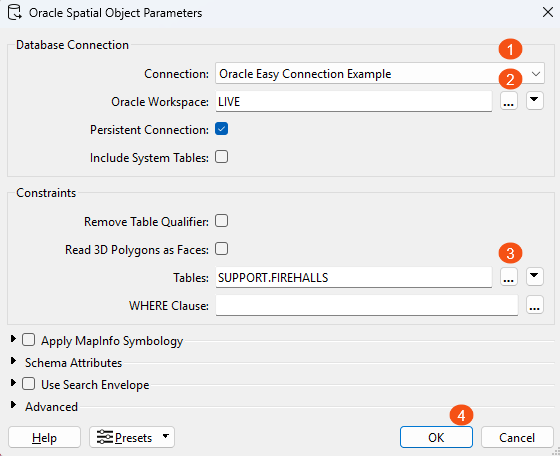The image size is (560, 456).
Task: Open the Presets dropdown arrow
Action: (165, 436)
